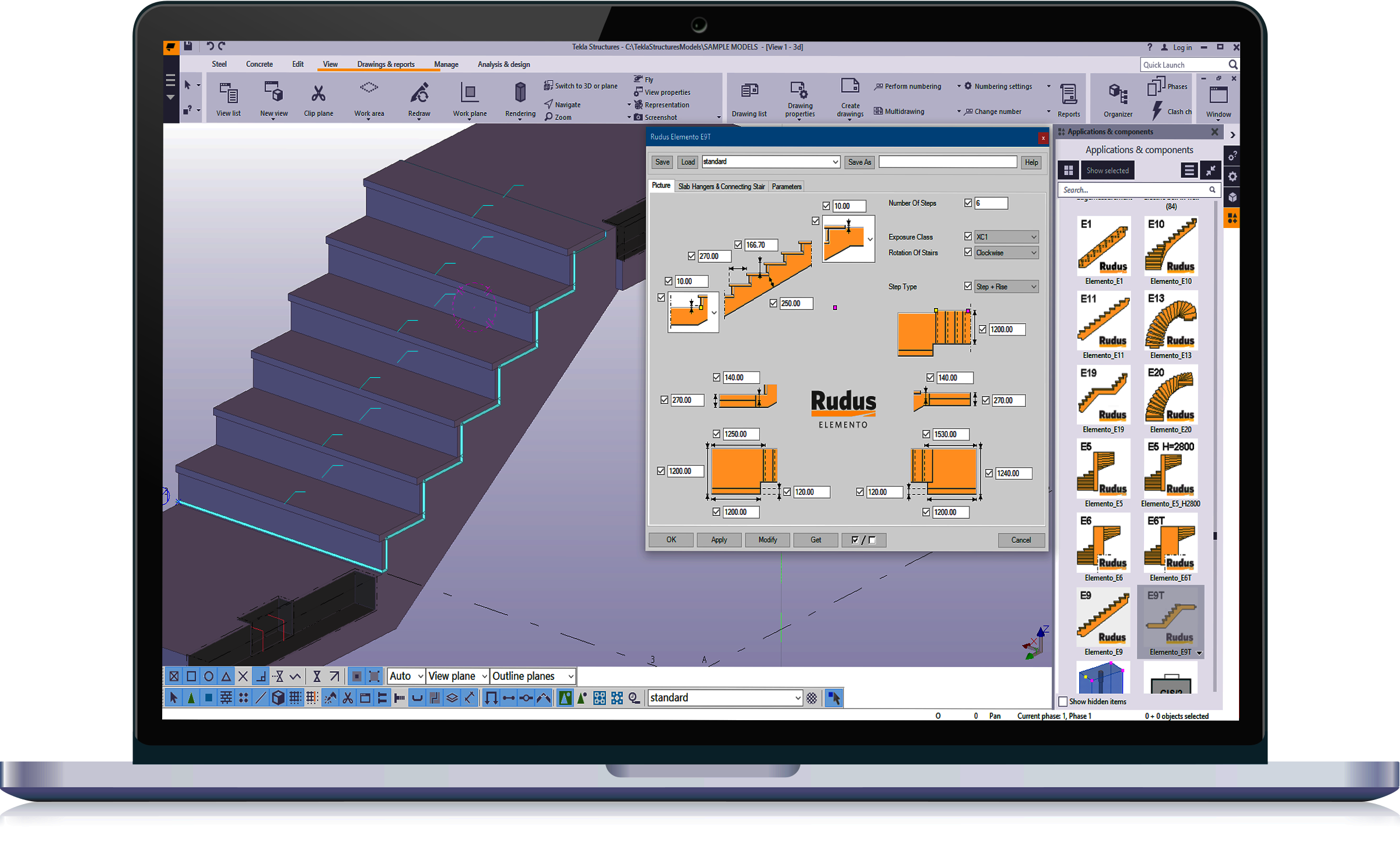Click the Save disk icon in title bar
This screenshot has width=1400, height=842.
coord(188,46)
